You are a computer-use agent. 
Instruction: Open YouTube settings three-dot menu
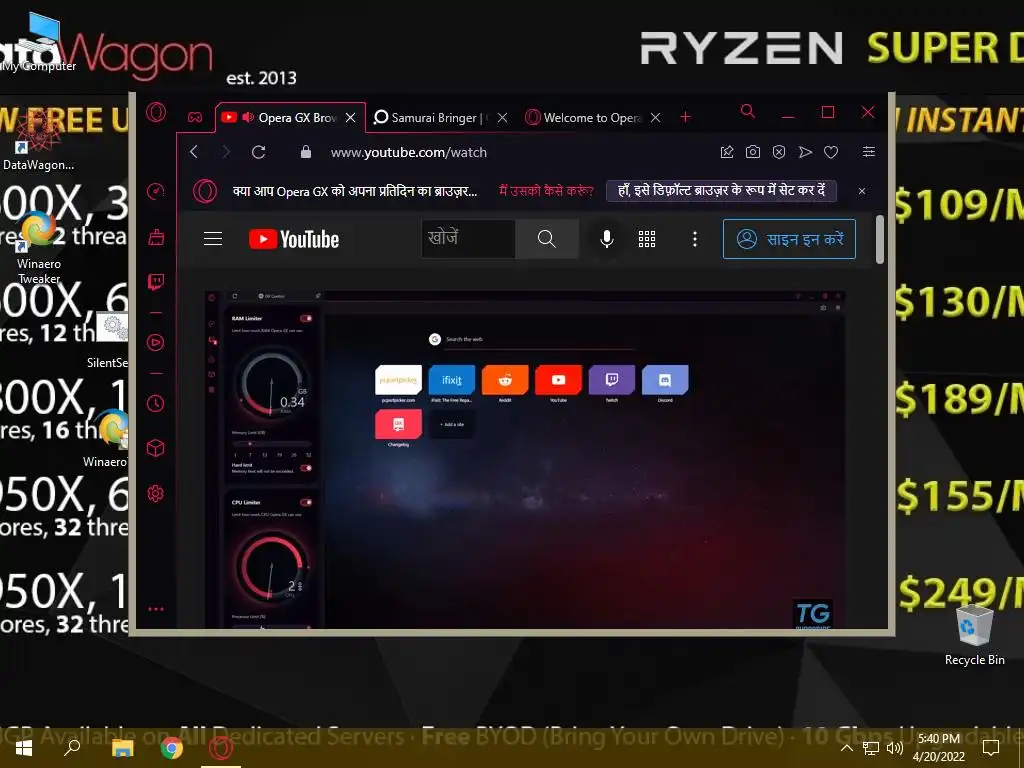point(695,239)
